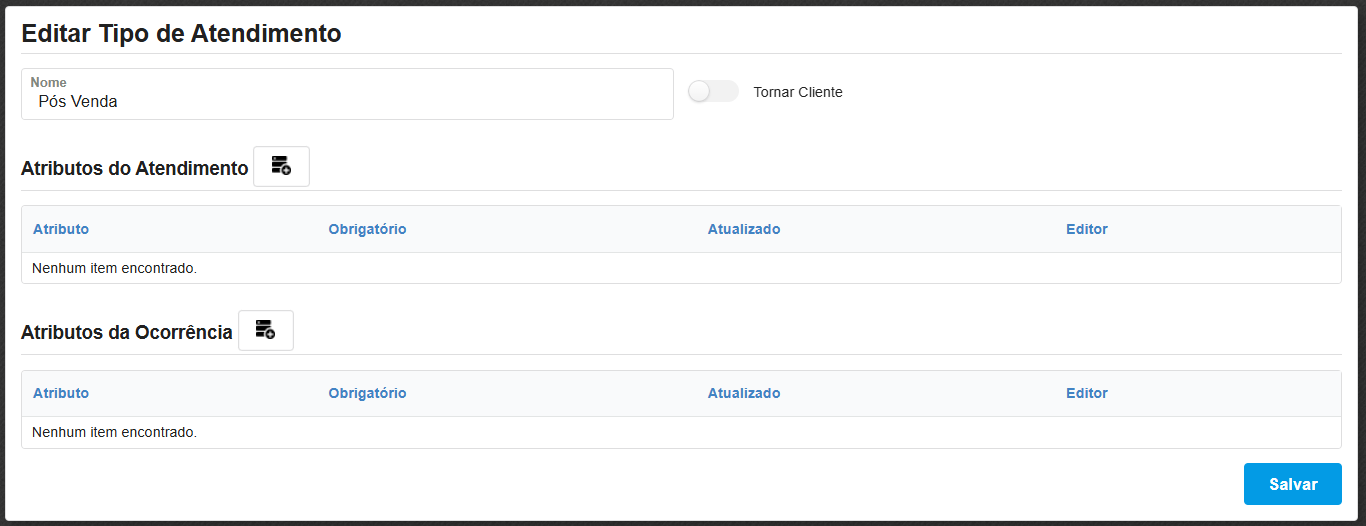This screenshot has width=1366, height=526.
Task: Add a new attribute to Atributos do Atendimento
Action: (281, 166)
